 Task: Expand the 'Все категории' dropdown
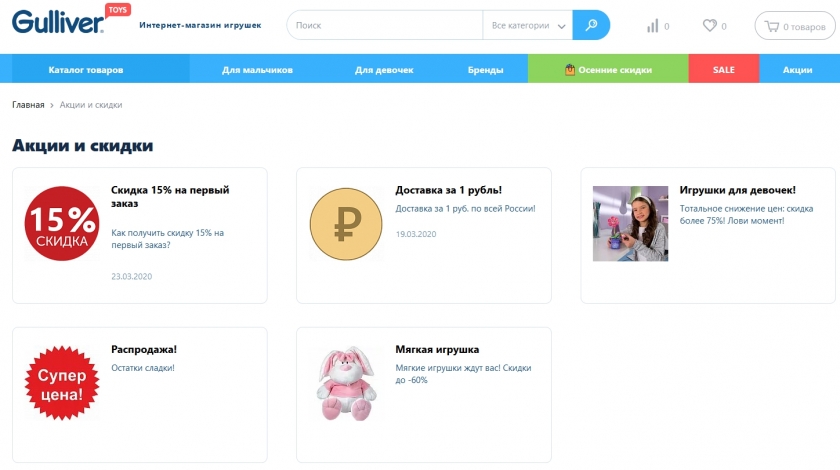click(527, 26)
